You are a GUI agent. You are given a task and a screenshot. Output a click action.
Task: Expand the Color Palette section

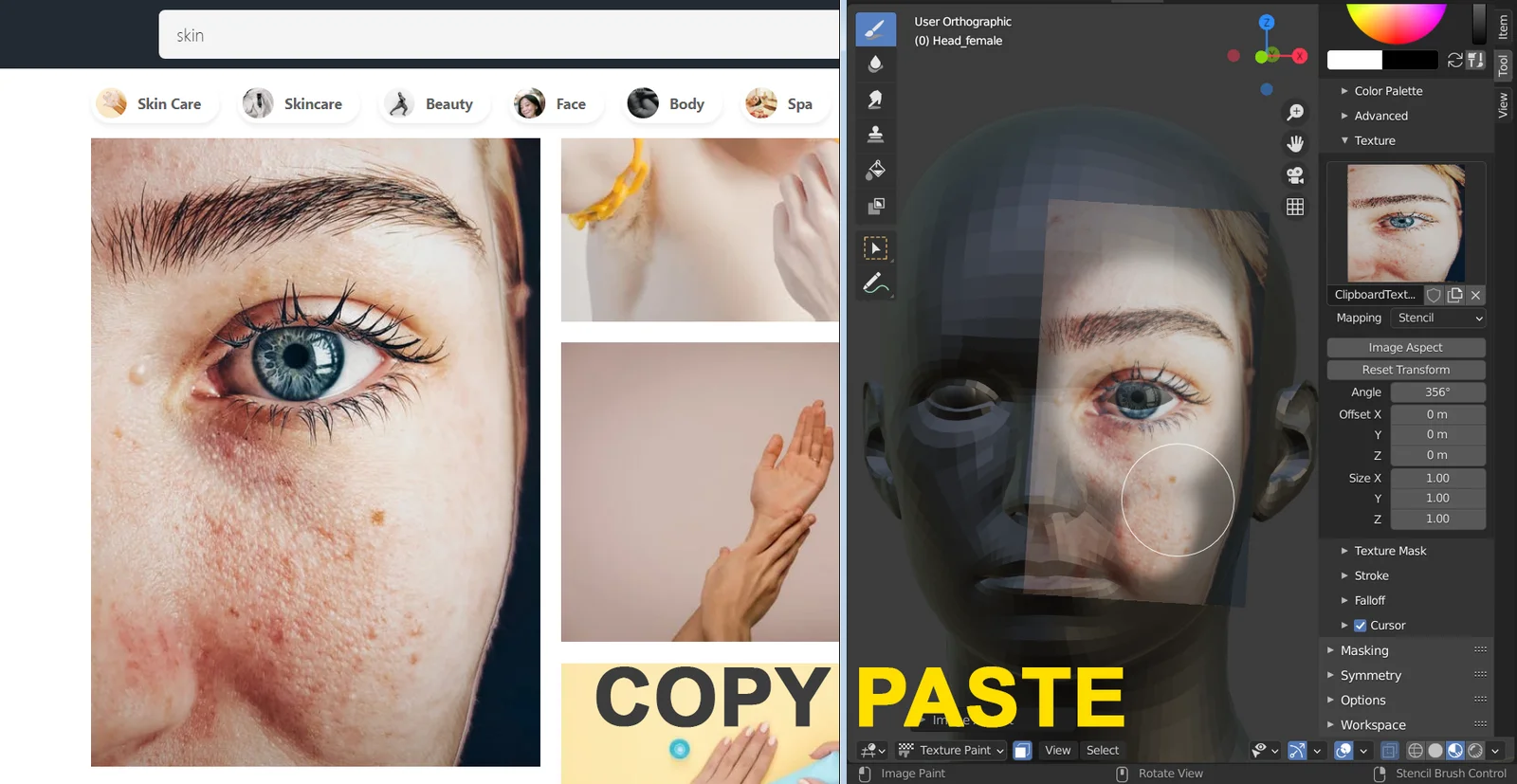1388,91
